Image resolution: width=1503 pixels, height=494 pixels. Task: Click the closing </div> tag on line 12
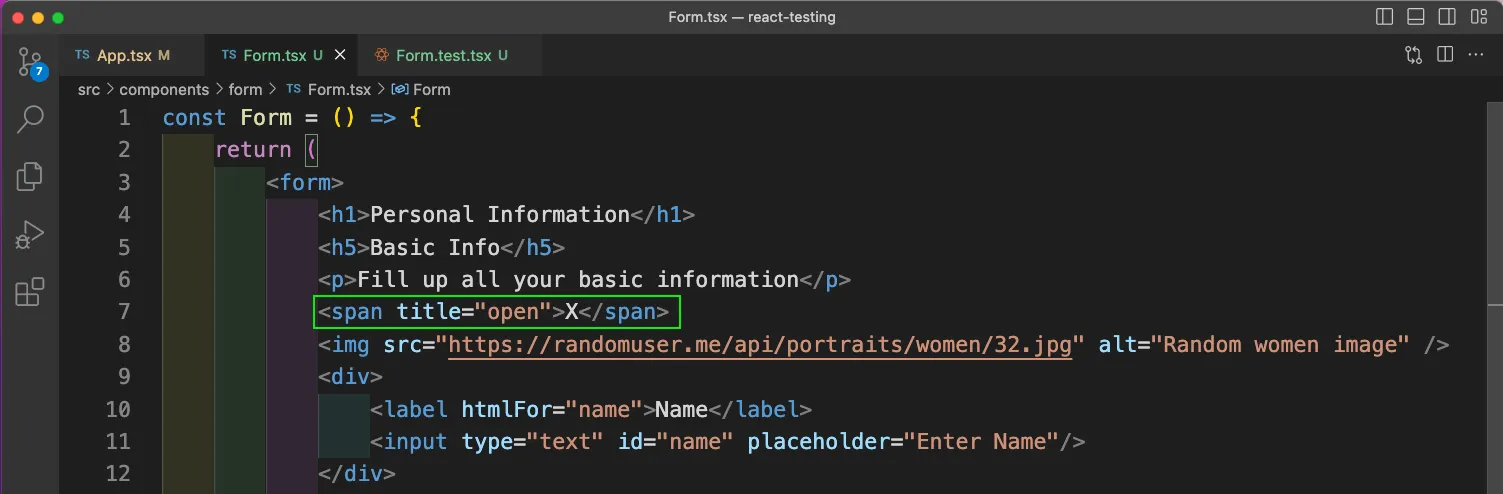pyautogui.click(x=357, y=474)
